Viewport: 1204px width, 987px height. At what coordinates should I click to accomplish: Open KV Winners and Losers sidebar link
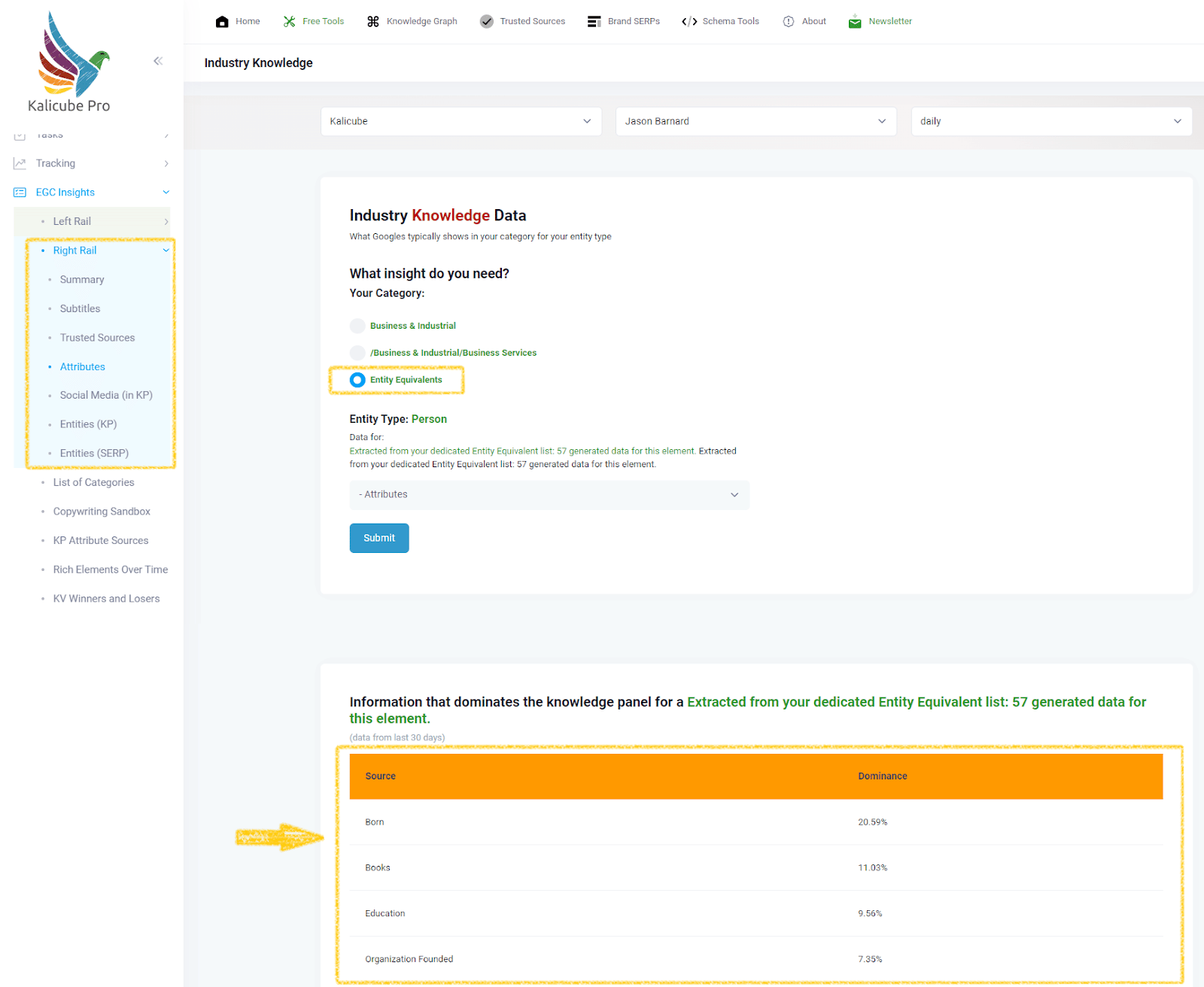point(107,599)
